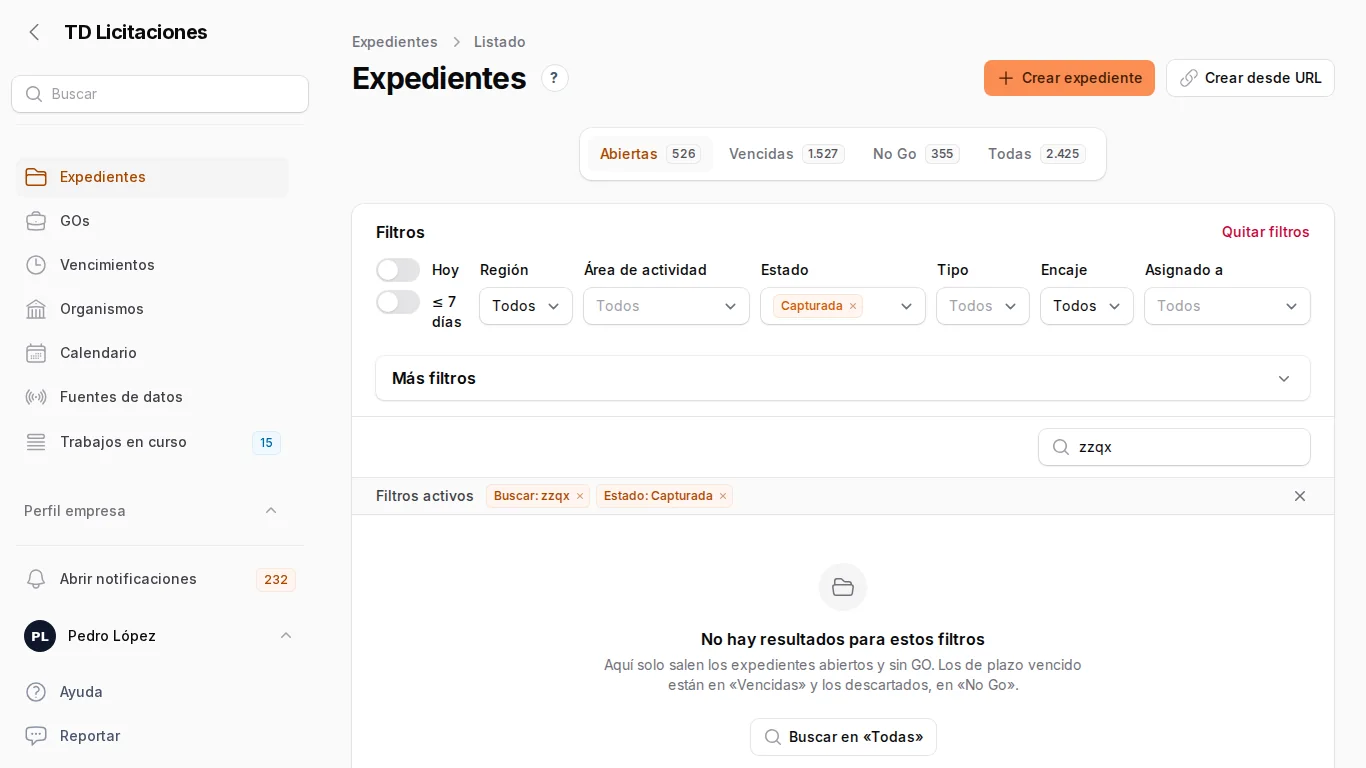Go back with the left arrow icon
Image resolution: width=1366 pixels, height=768 pixels.
35,32
